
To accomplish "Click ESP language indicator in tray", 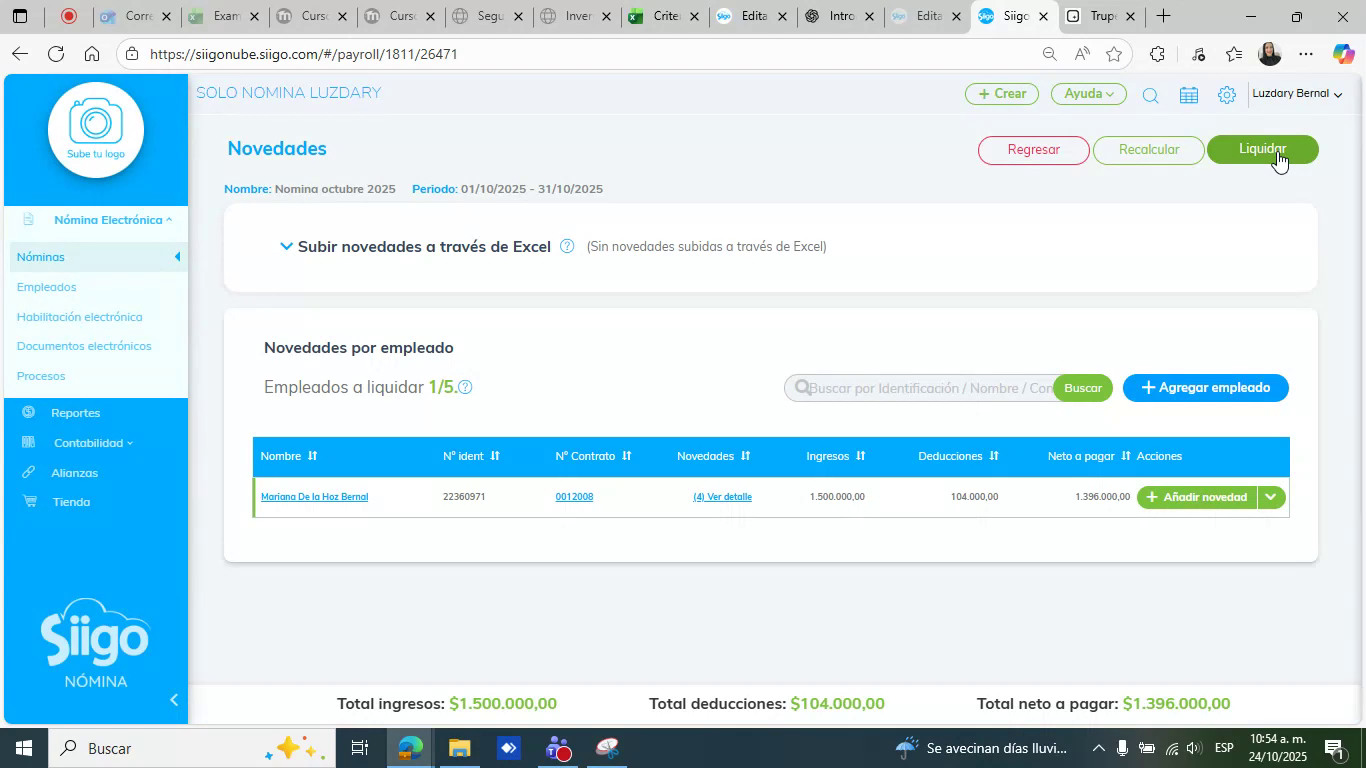I will point(1224,748).
